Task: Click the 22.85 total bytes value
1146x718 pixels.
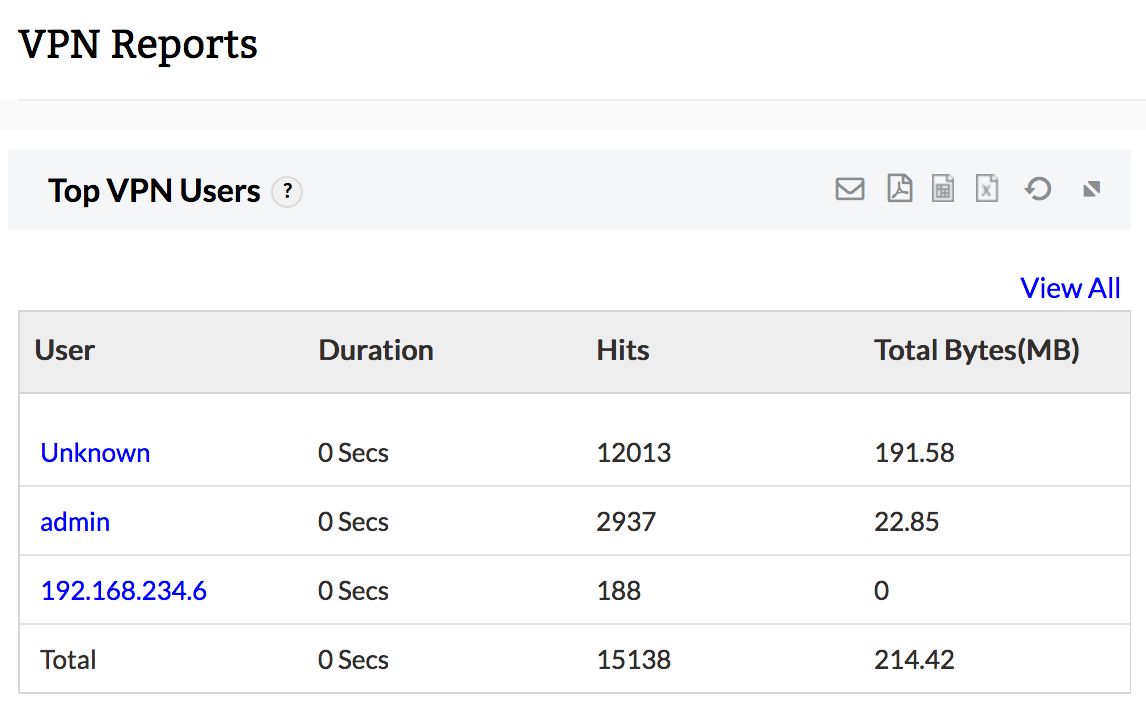Action: pyautogui.click(x=907, y=522)
